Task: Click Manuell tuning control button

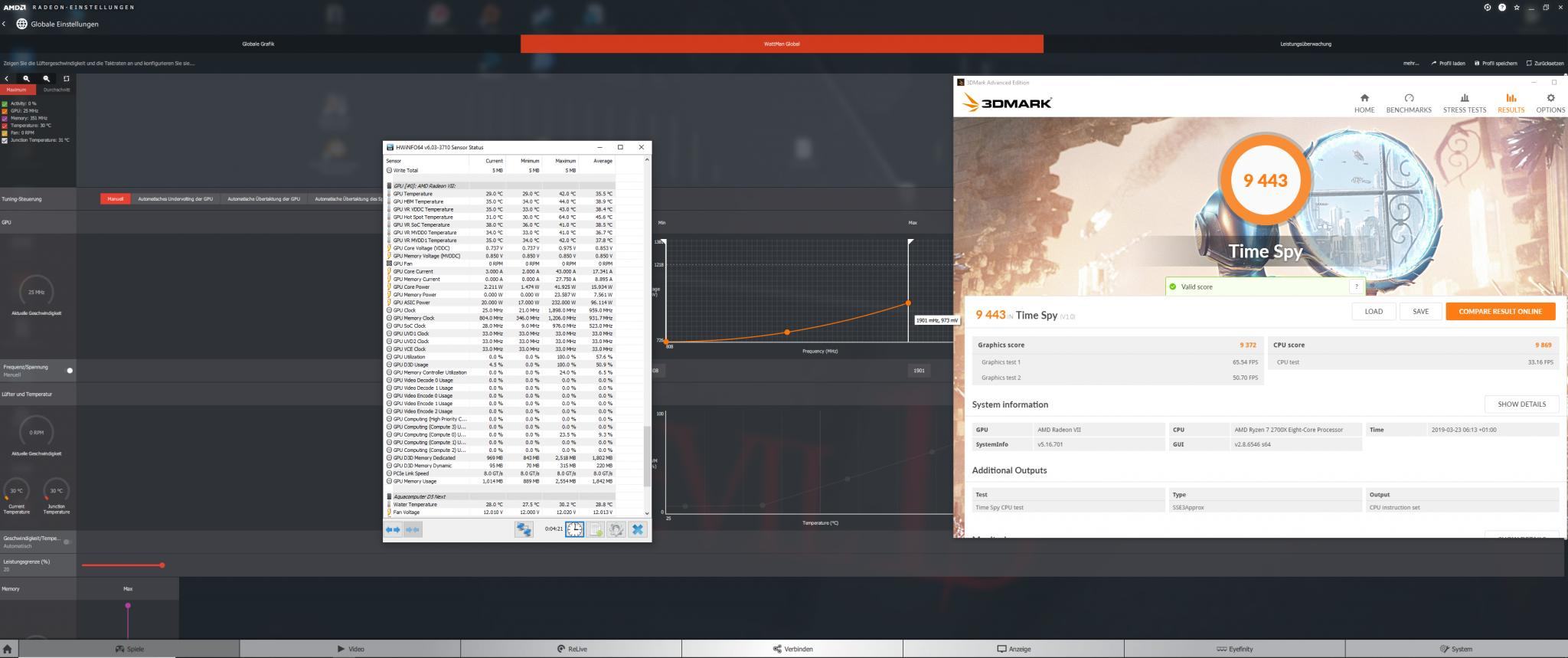Action: (x=115, y=199)
